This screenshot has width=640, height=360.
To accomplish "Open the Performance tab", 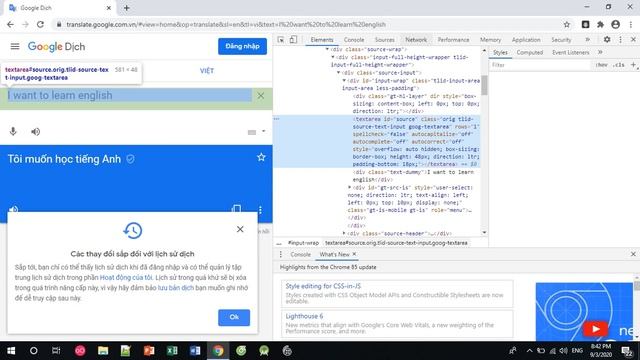I will coord(453,40).
